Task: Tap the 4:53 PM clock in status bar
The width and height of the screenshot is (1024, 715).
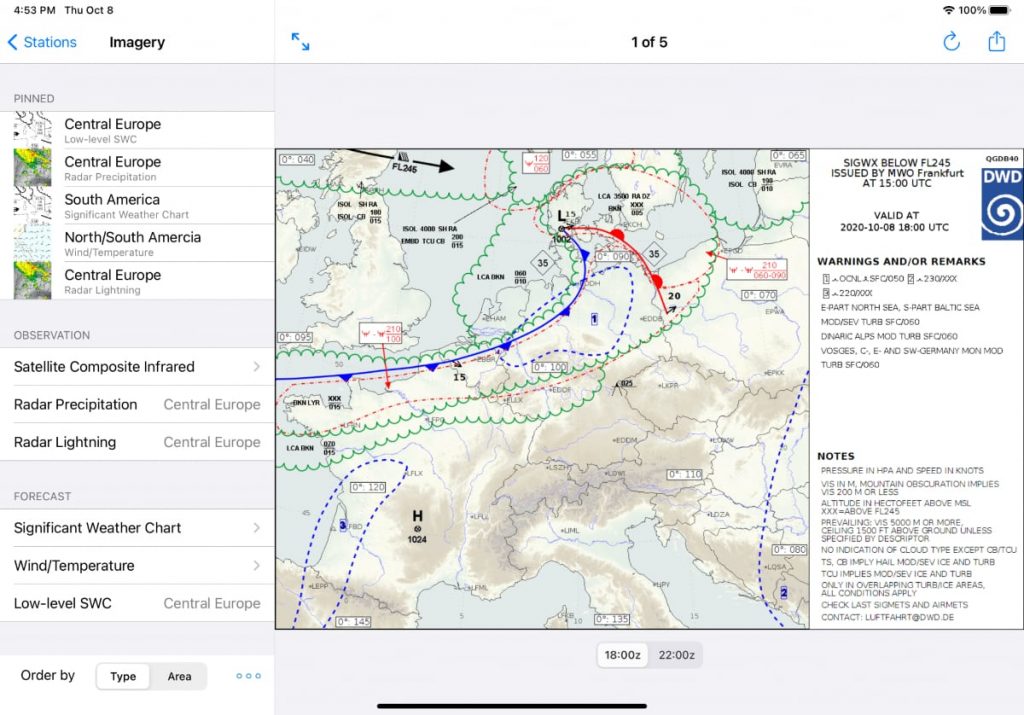Action: coord(35,10)
